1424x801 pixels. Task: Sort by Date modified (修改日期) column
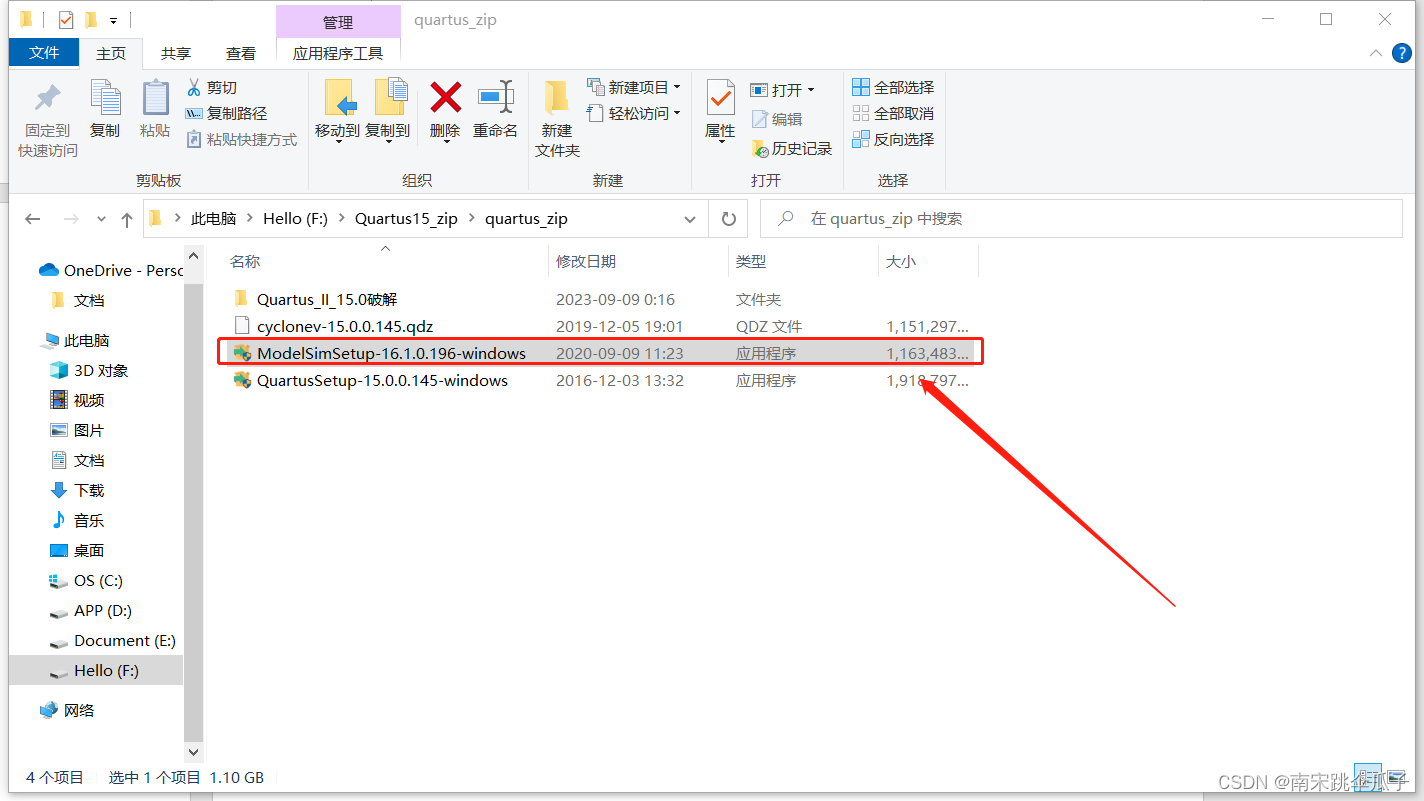586,262
